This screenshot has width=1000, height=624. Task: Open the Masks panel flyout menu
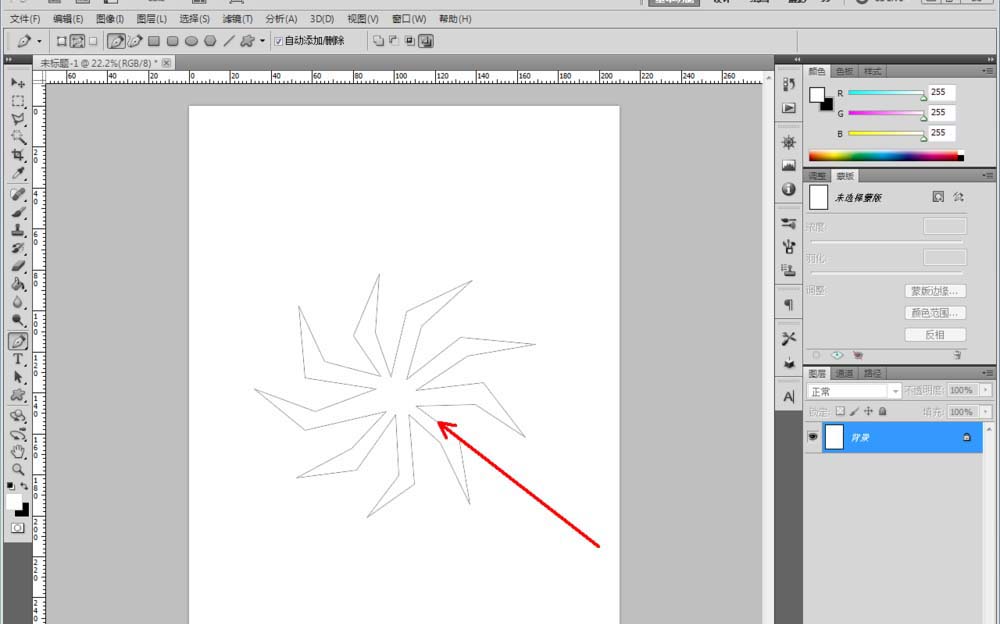(988, 175)
